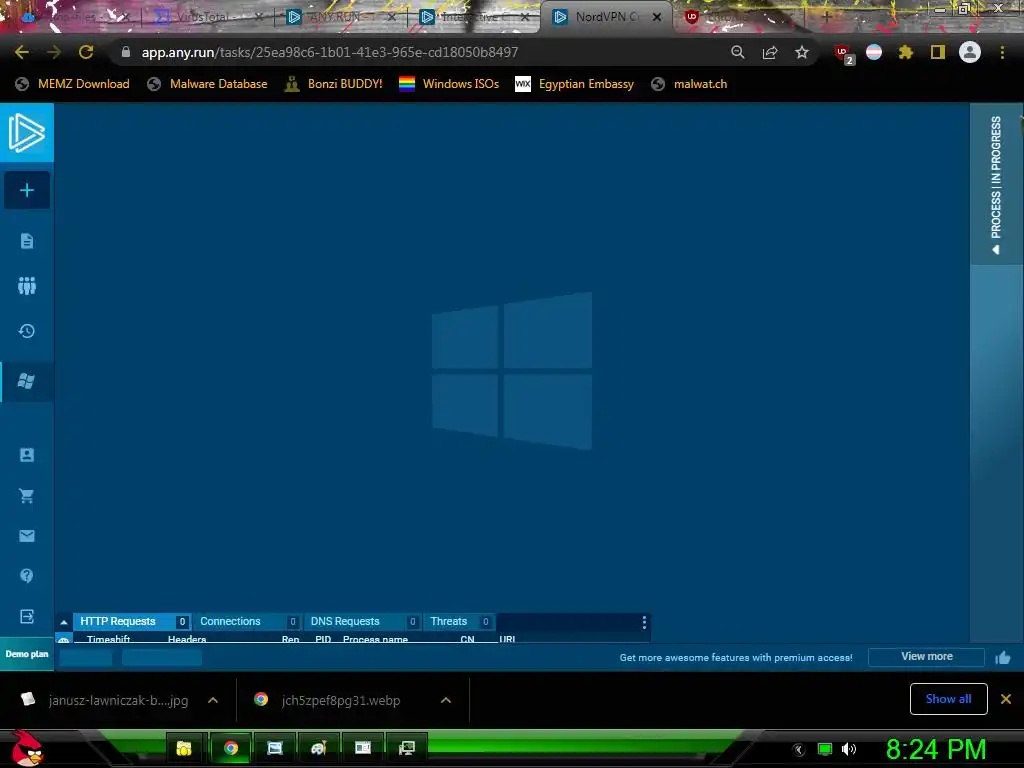This screenshot has width=1024, height=768.
Task: Click the logout exit icon in the sidebar
Action: click(x=27, y=616)
